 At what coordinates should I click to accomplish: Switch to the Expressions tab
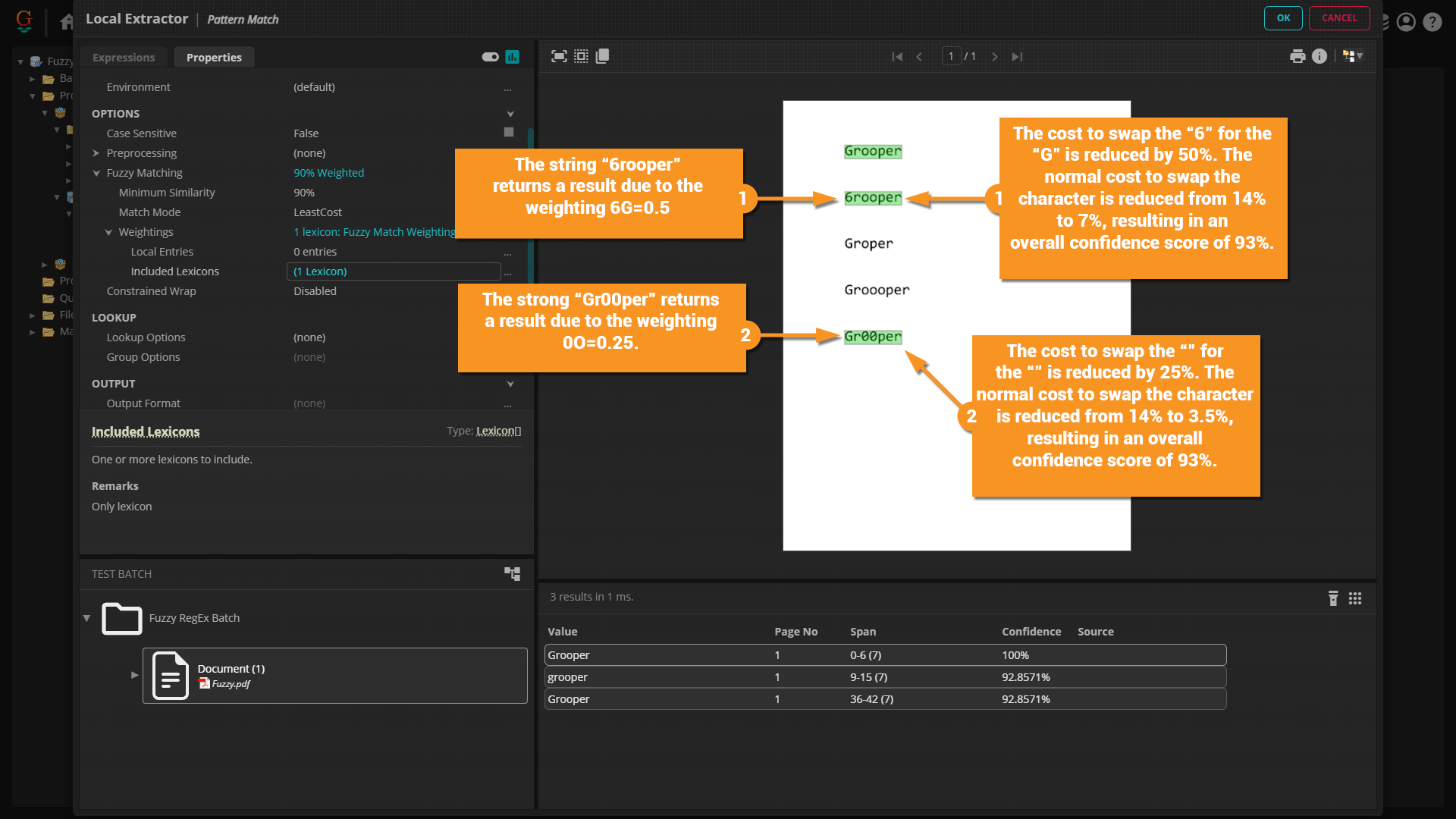click(124, 58)
